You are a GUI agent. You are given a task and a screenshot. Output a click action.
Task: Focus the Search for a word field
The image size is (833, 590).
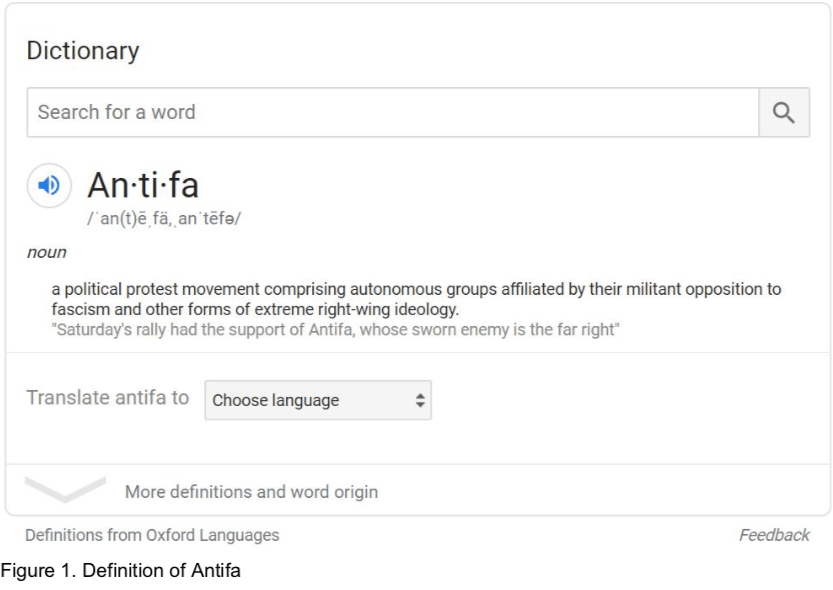pyautogui.click(x=392, y=113)
